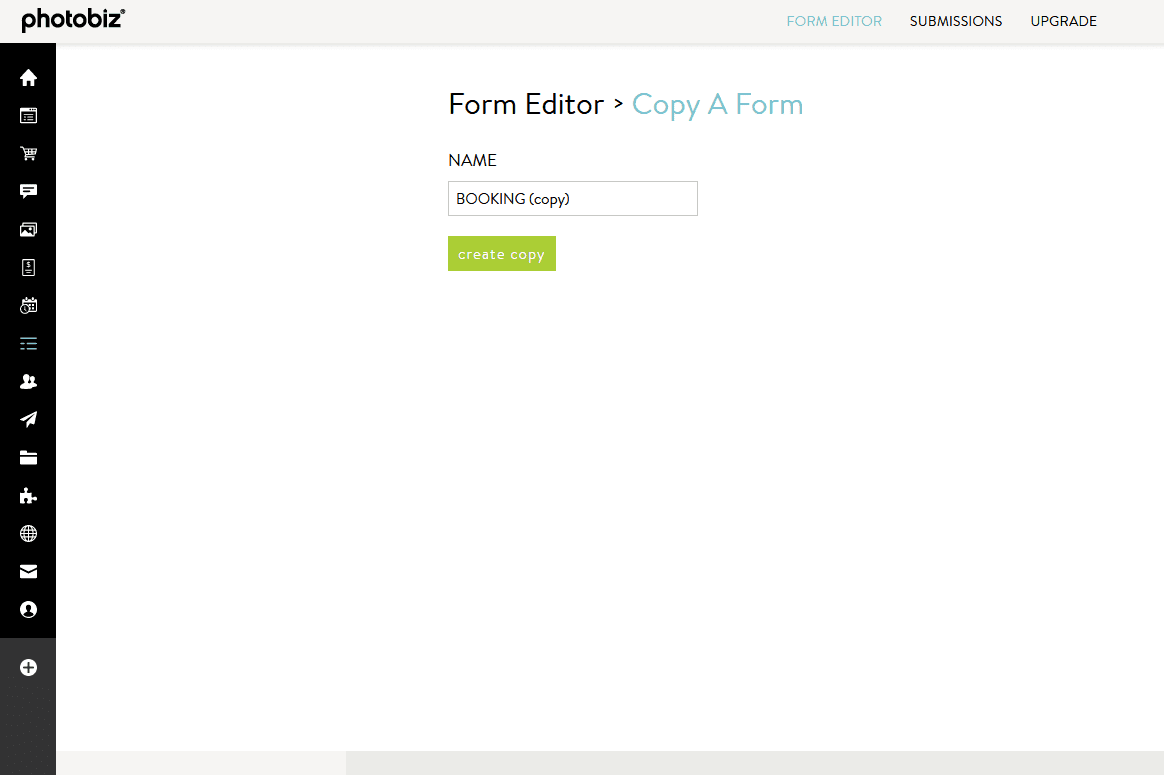Click the plus icon below the sidebar

pyautogui.click(x=28, y=667)
